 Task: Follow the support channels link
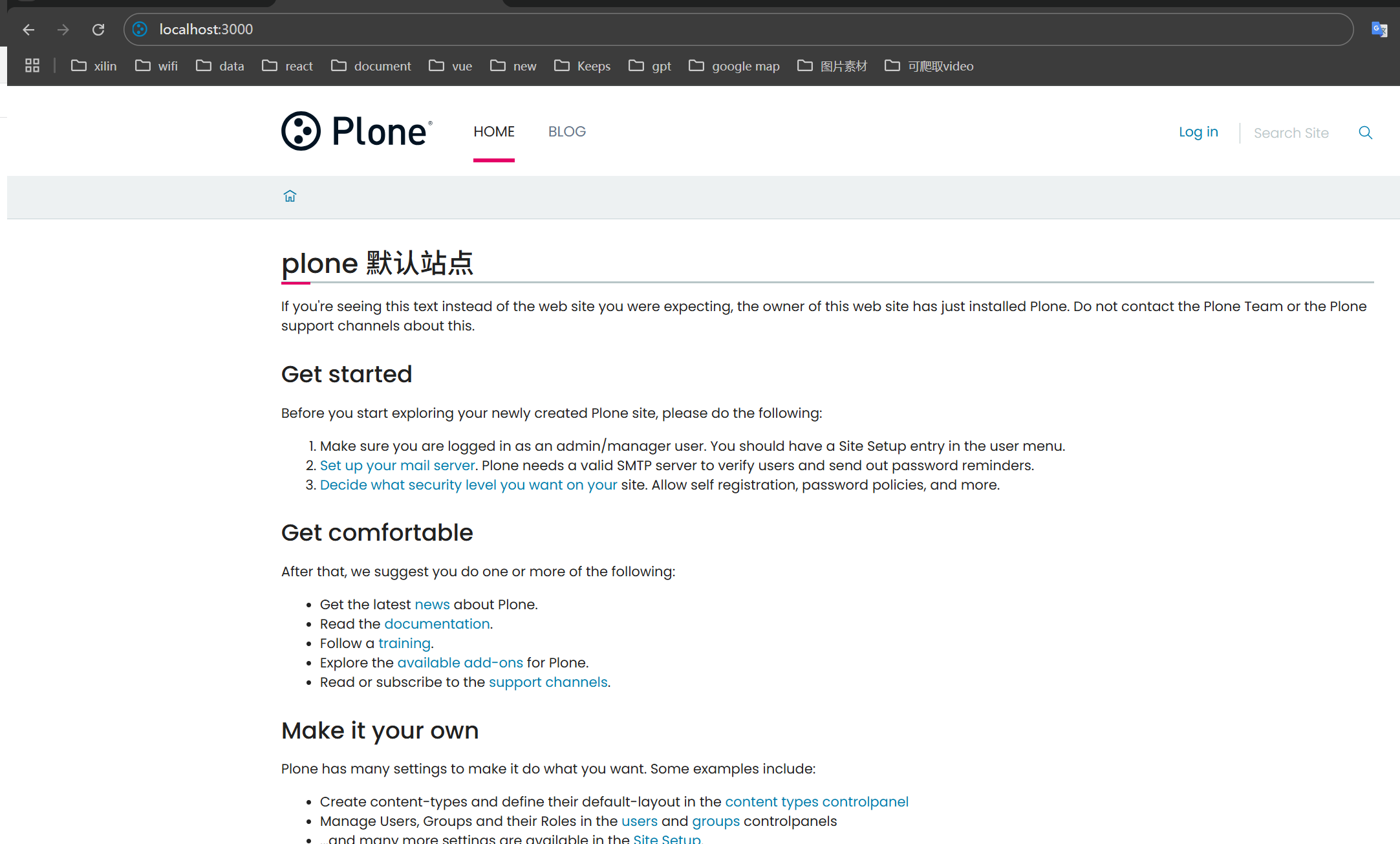[x=548, y=682]
